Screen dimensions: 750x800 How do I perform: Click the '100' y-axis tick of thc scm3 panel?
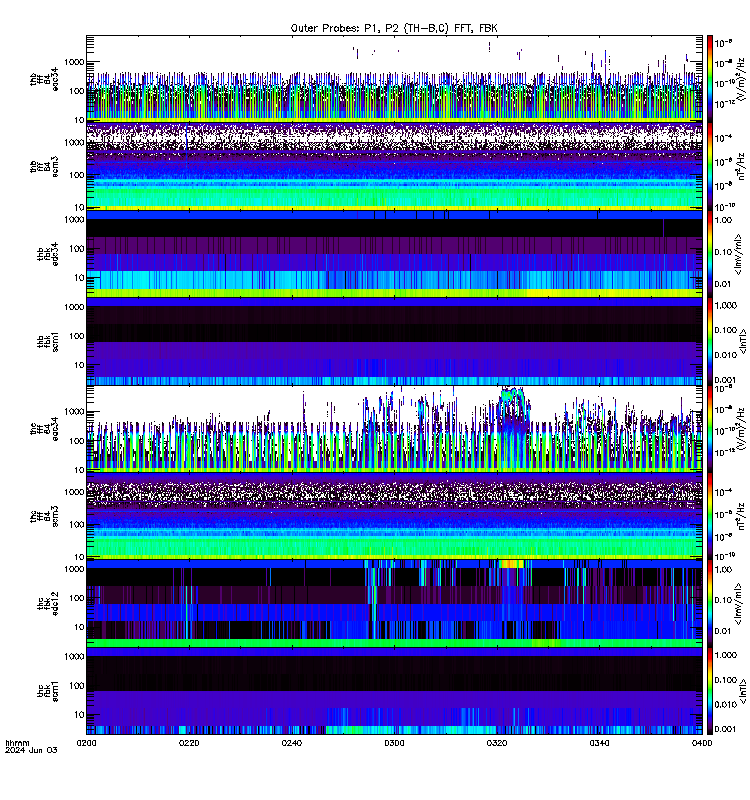click(x=77, y=524)
